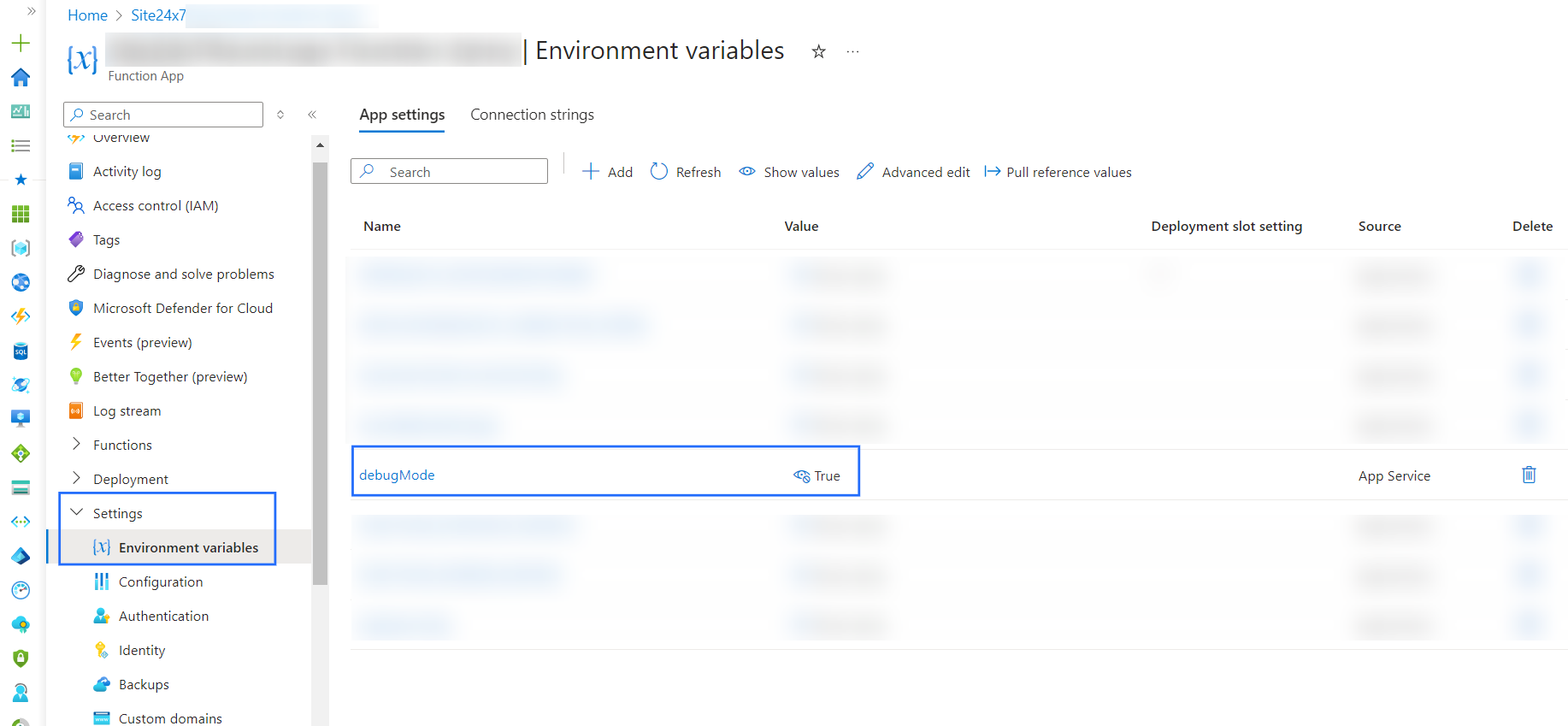
Task: Open Advanced edit with pencil icon
Action: pos(865,172)
